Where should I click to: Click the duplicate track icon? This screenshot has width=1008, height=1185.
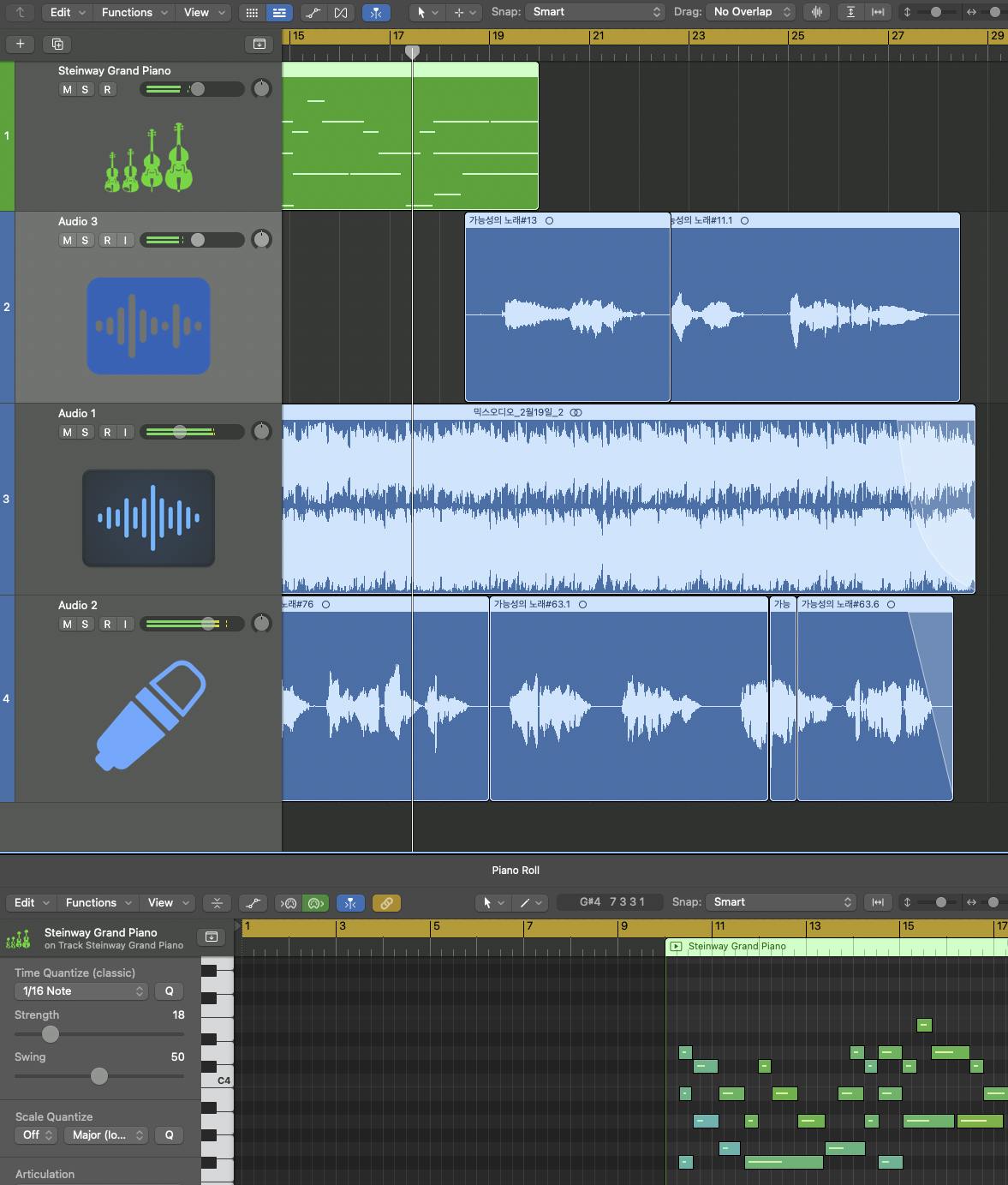pyautogui.click(x=57, y=44)
